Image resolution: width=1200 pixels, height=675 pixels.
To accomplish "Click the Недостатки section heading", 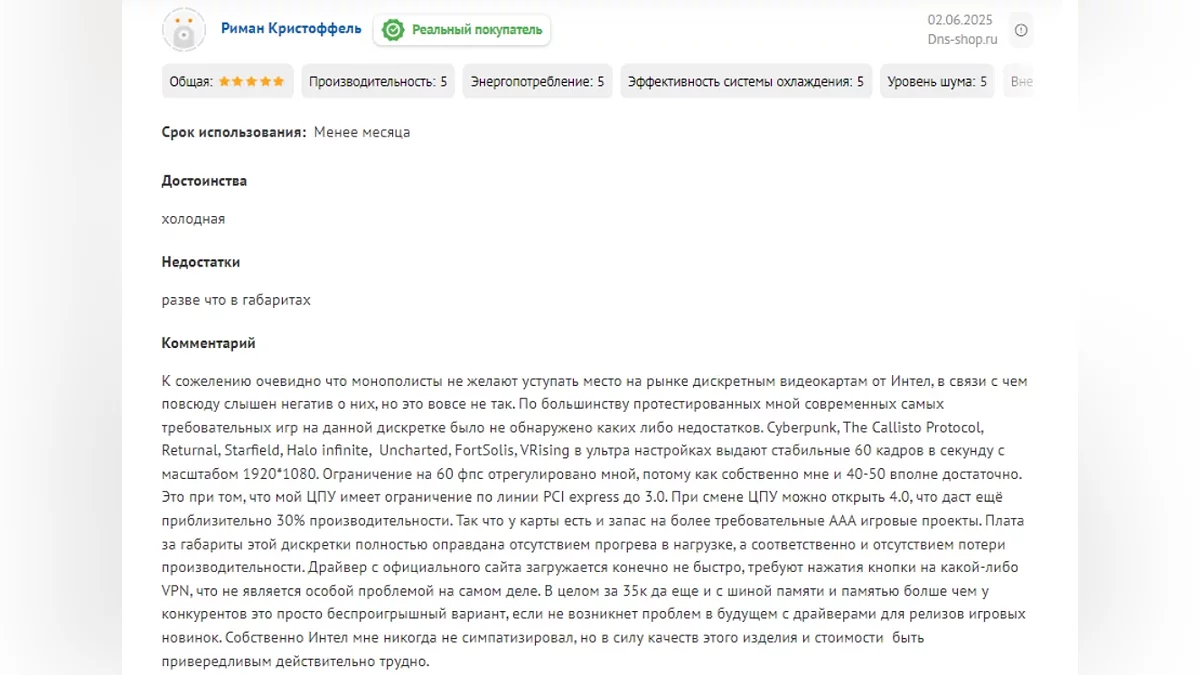I will 201,262.
